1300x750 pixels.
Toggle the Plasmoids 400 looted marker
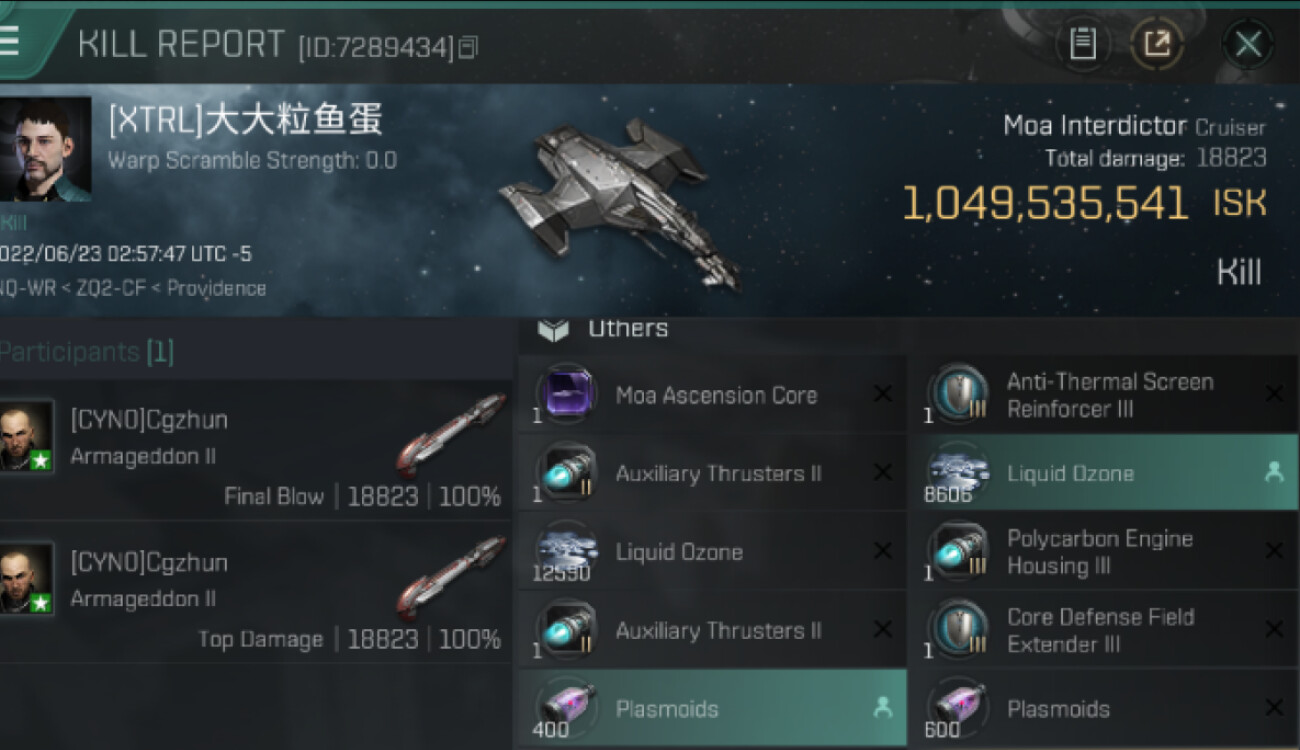[x=882, y=708]
